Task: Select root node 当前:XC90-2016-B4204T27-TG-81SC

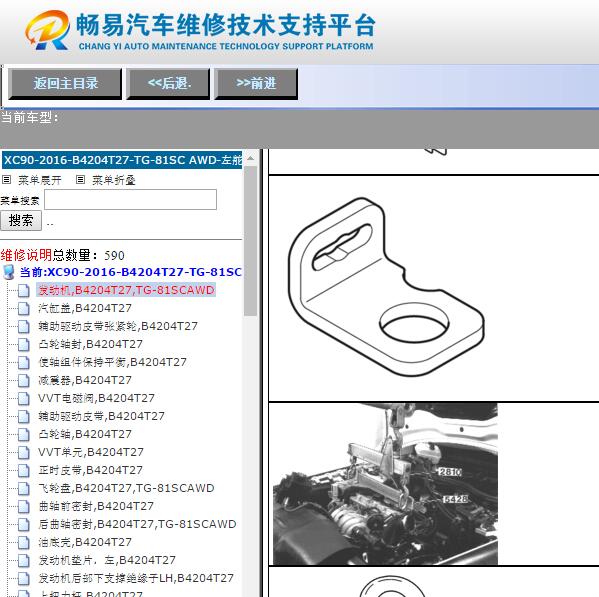Action: click(x=131, y=272)
